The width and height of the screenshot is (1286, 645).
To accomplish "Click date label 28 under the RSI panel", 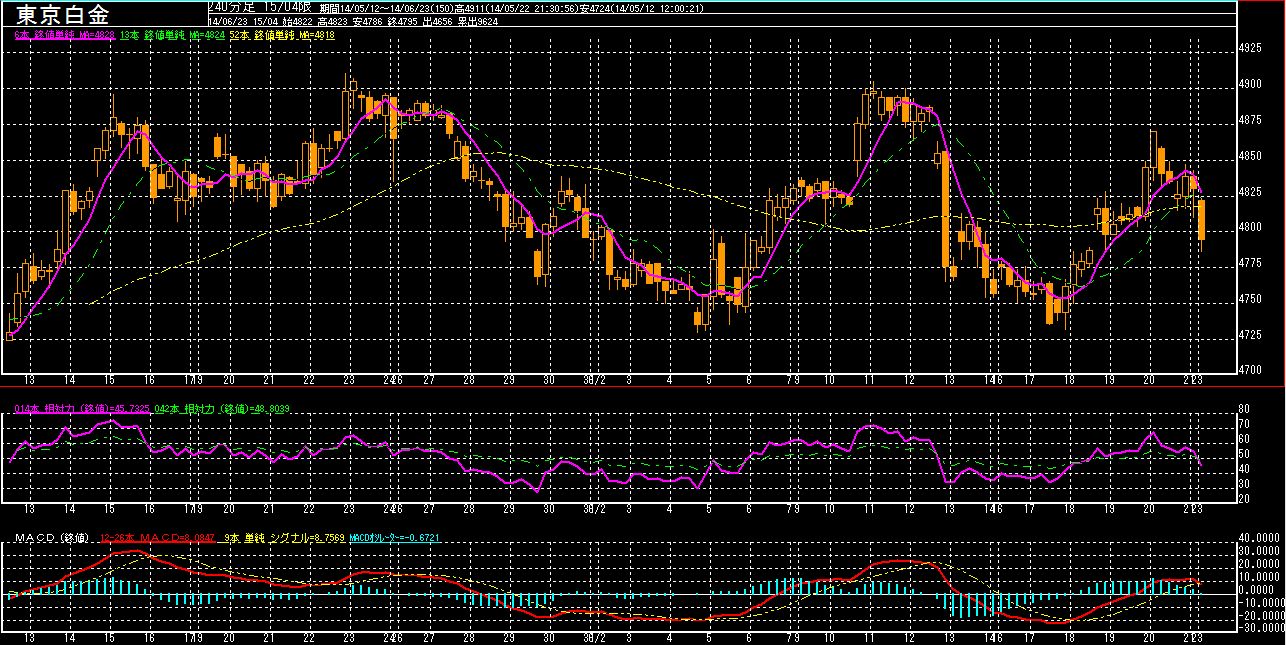I will 467,508.
